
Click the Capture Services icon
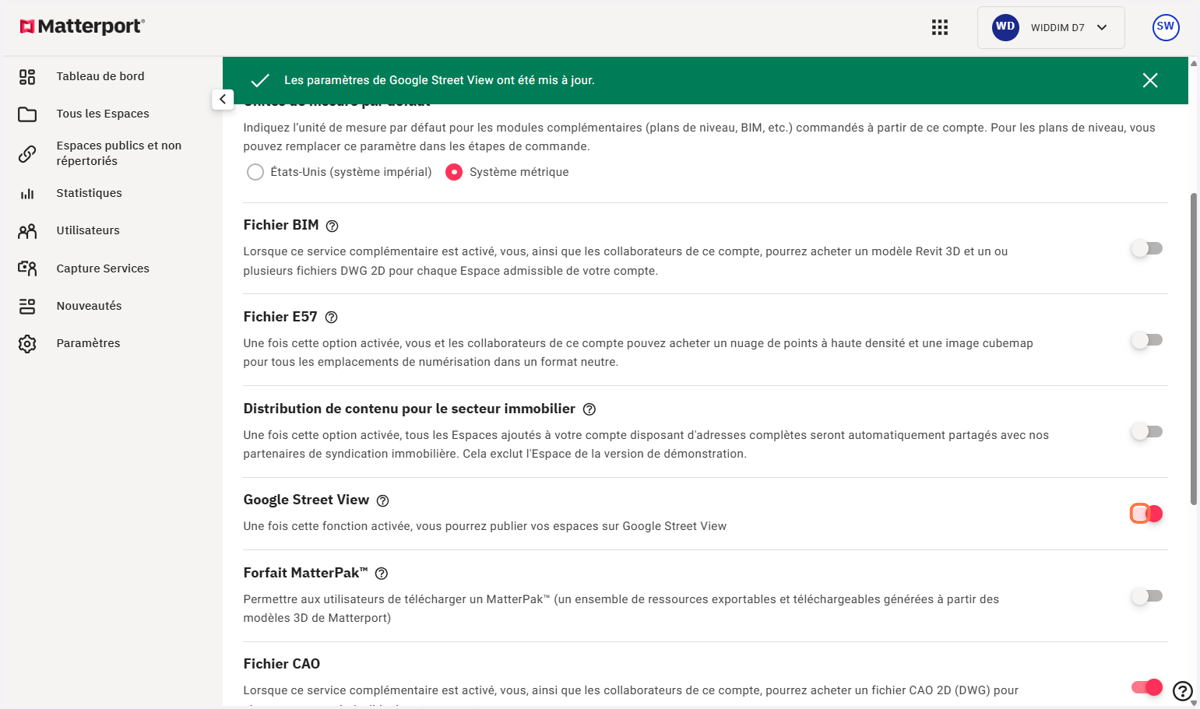pyautogui.click(x=27, y=268)
